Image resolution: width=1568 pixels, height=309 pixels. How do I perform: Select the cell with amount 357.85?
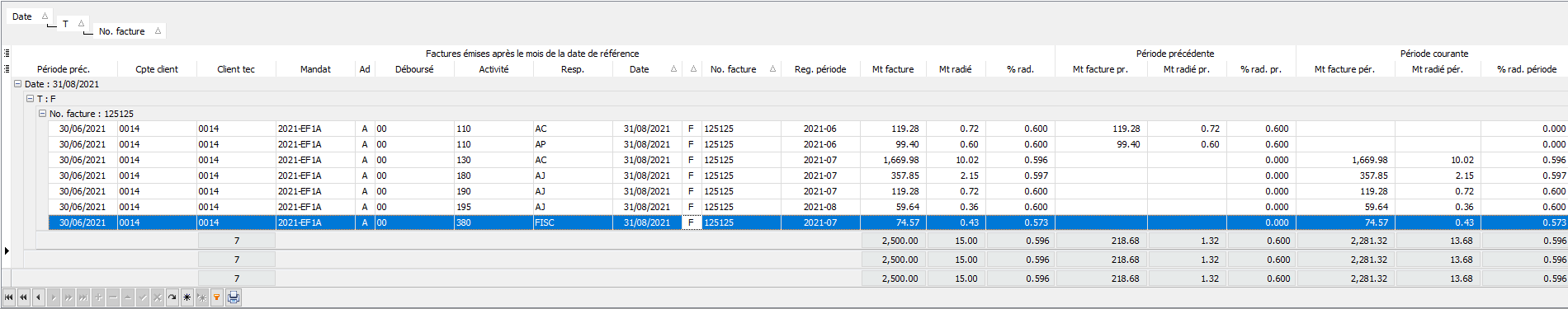pyautogui.click(x=893, y=176)
